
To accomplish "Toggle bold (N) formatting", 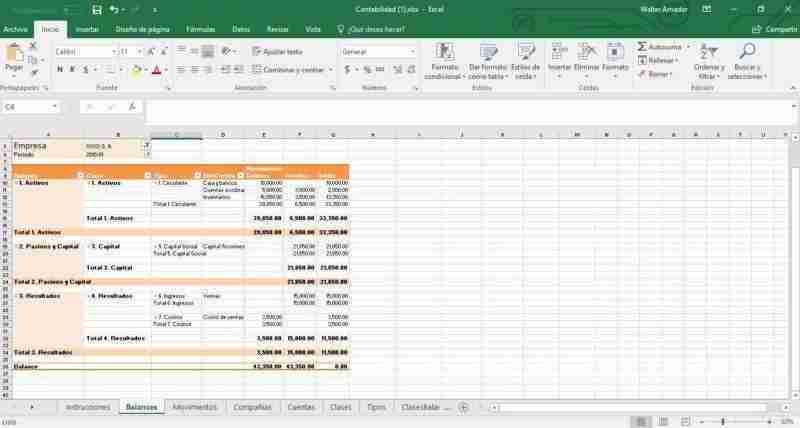I will click(x=59, y=70).
